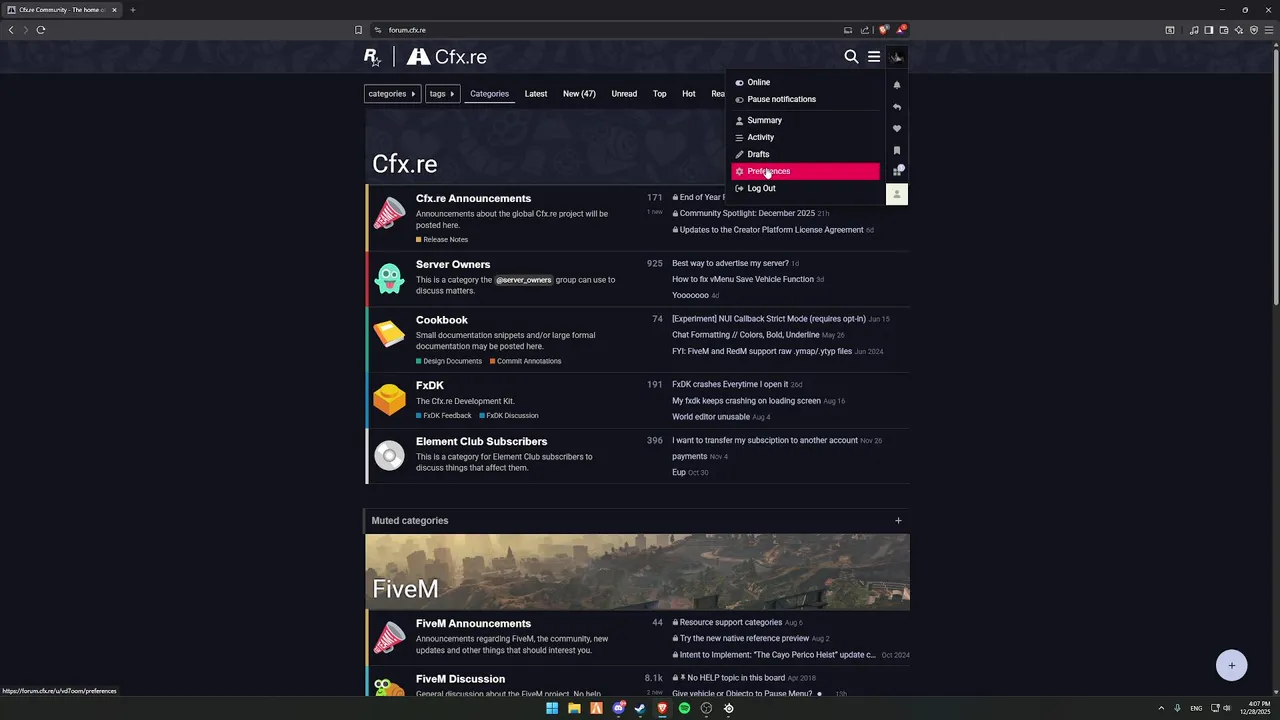Open Brave Leo AI sparkle icon
The height and width of the screenshot is (720, 1280).
(x=1238, y=30)
